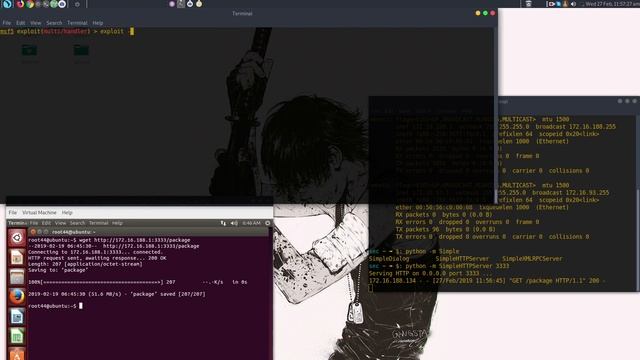Open LibreOffice Calc in Ubuntu launcher

(x=17, y=336)
